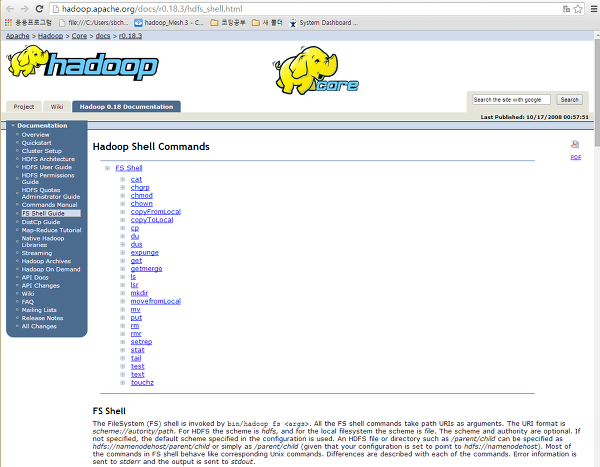Open Overview in the sidebar

tap(36, 135)
